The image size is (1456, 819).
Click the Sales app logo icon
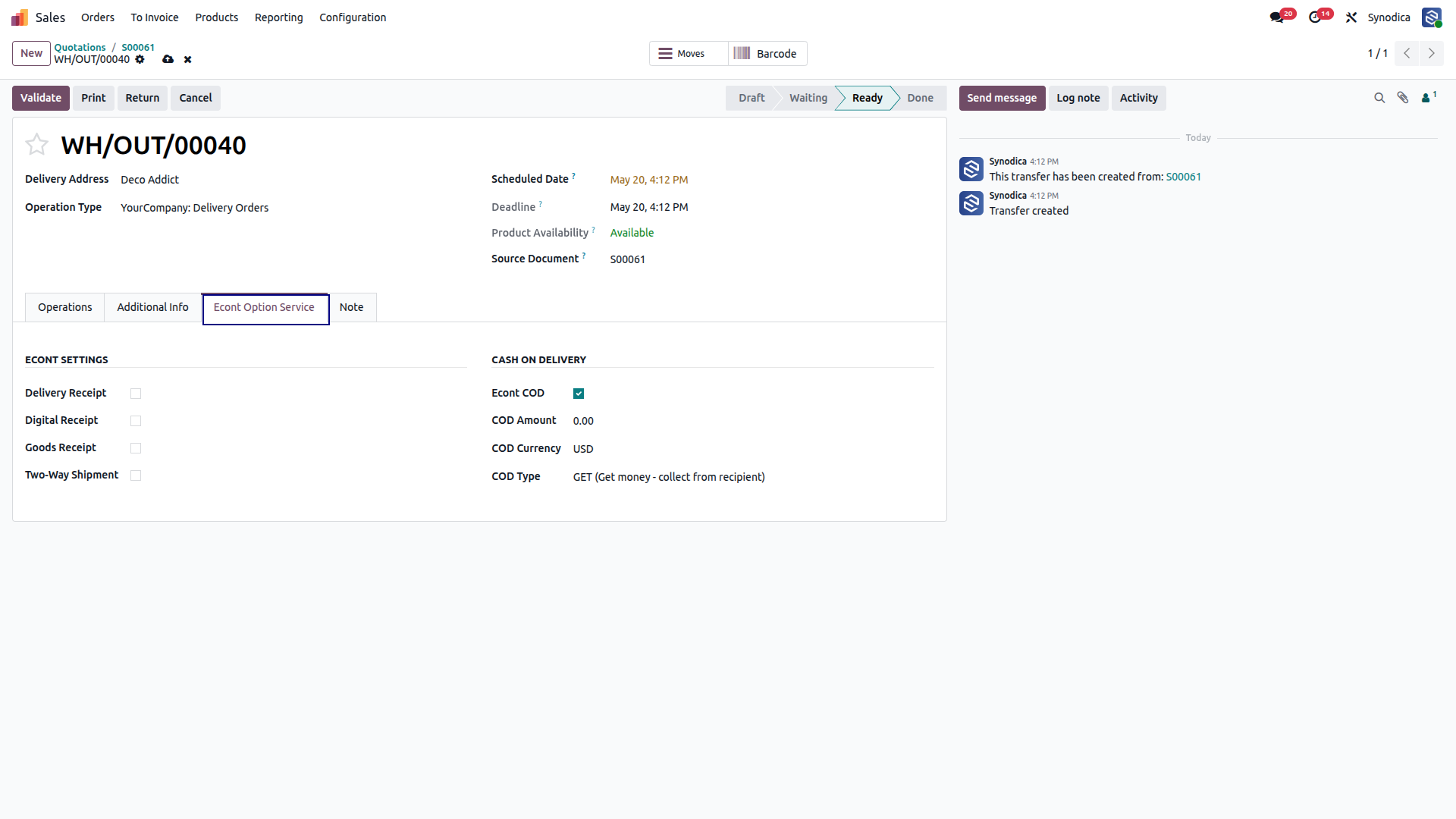(20, 17)
